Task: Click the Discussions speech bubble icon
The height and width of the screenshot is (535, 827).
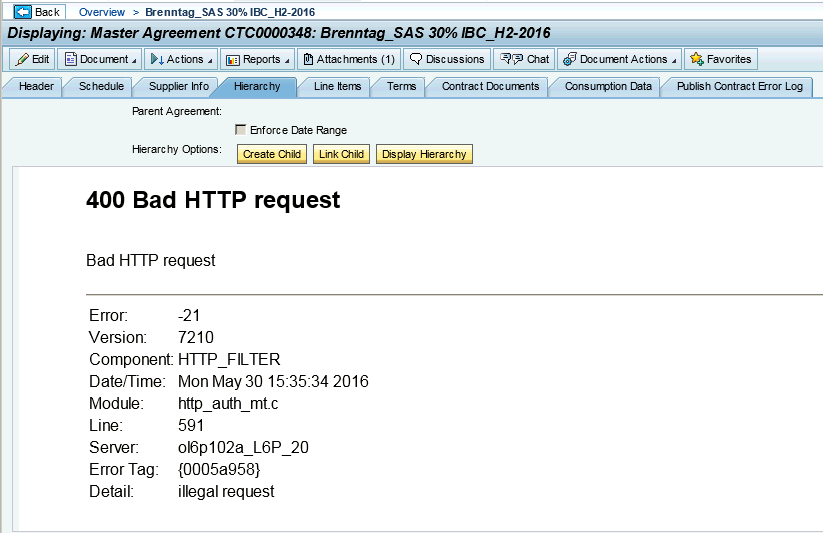Action: coord(416,59)
